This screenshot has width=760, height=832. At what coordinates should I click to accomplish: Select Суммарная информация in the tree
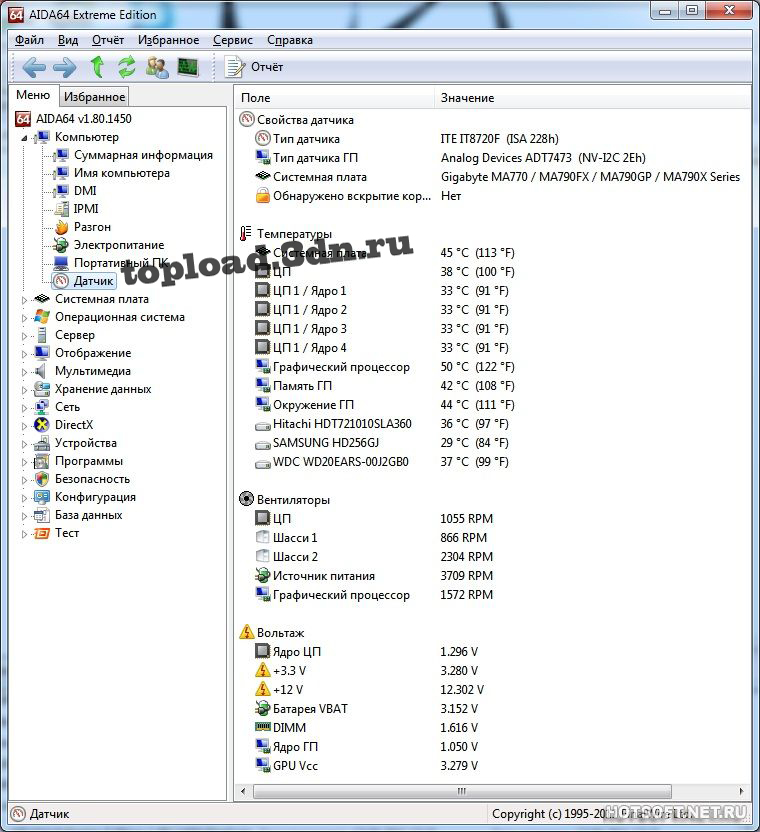tap(143, 155)
